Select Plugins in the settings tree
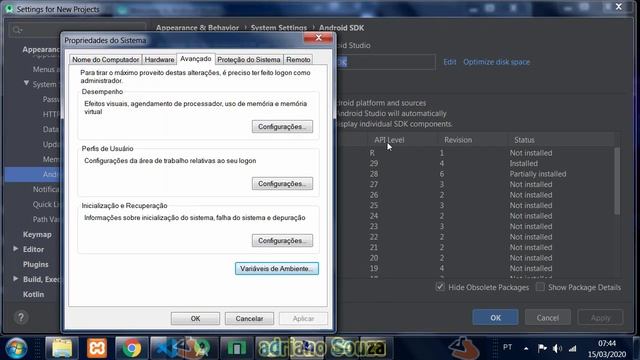The height and width of the screenshot is (360, 640). click(x=36, y=264)
